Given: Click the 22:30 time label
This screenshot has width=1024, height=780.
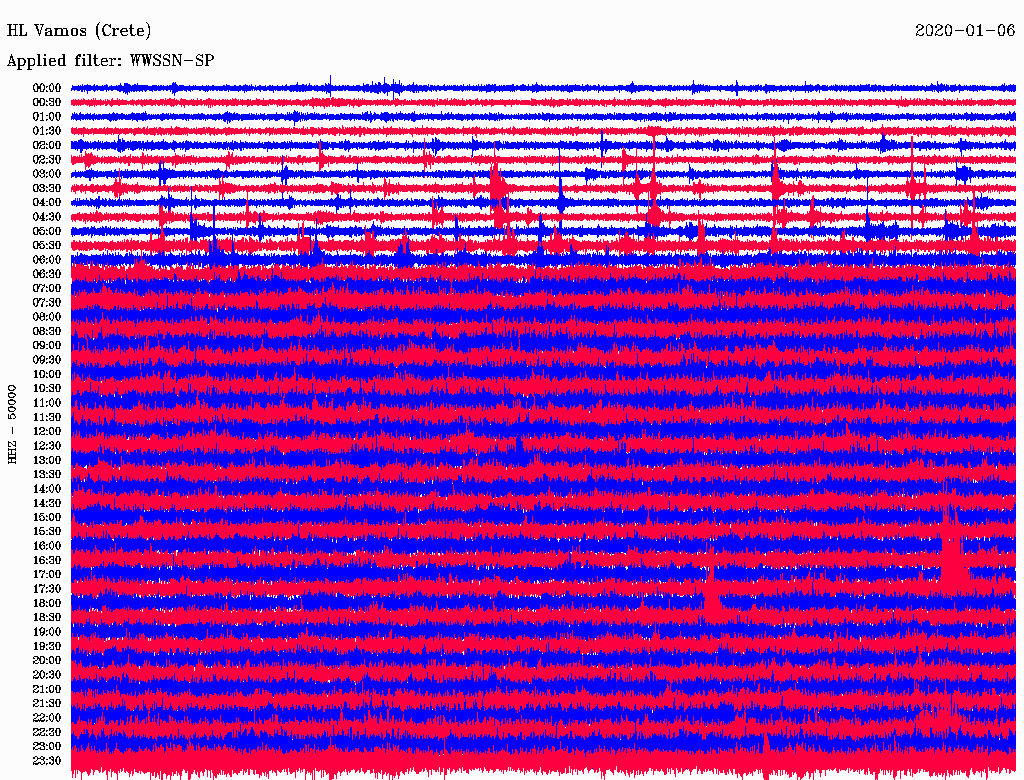Looking at the screenshot, I should (x=47, y=732).
